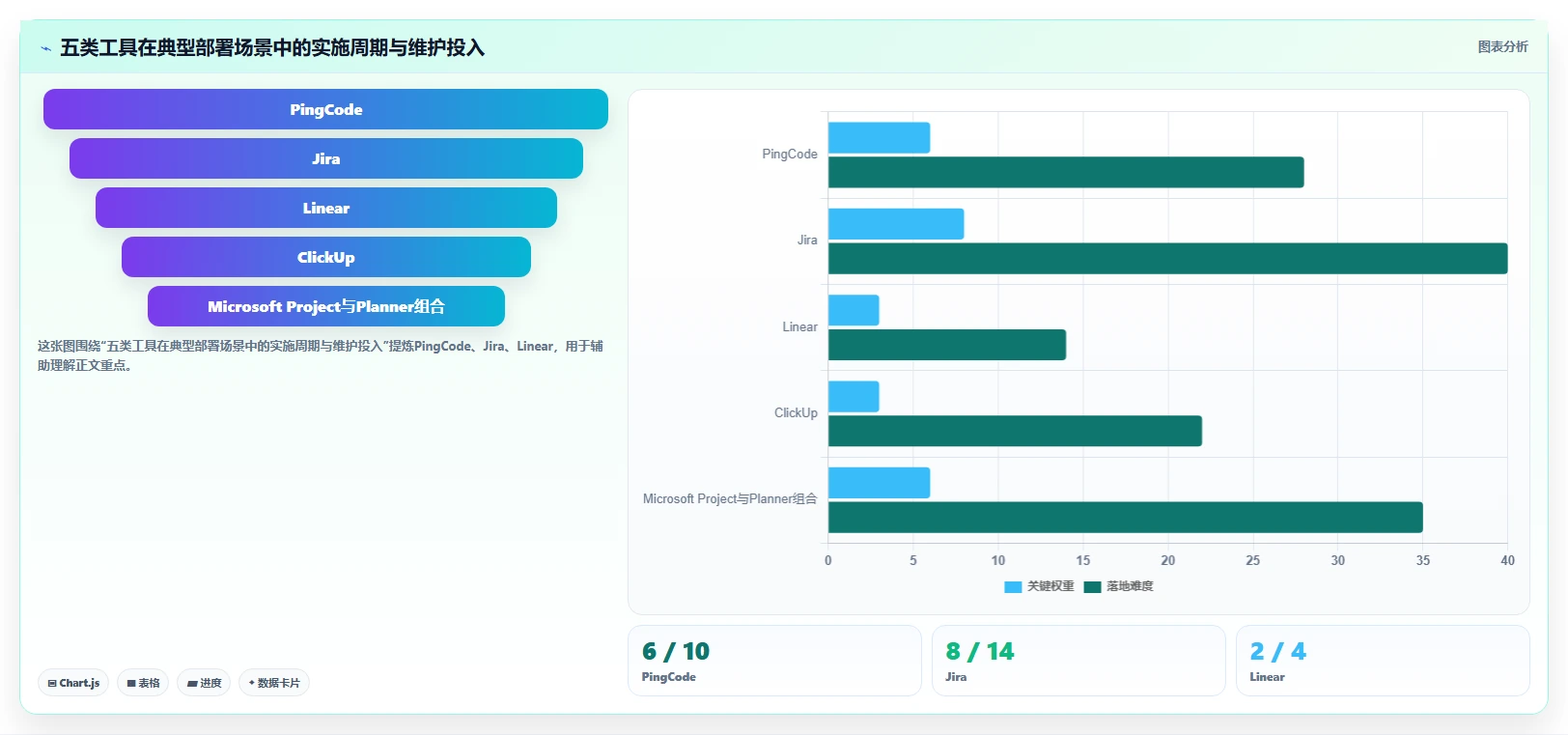
Task: Click the x-axis tick label 15
Action: coord(1083,560)
